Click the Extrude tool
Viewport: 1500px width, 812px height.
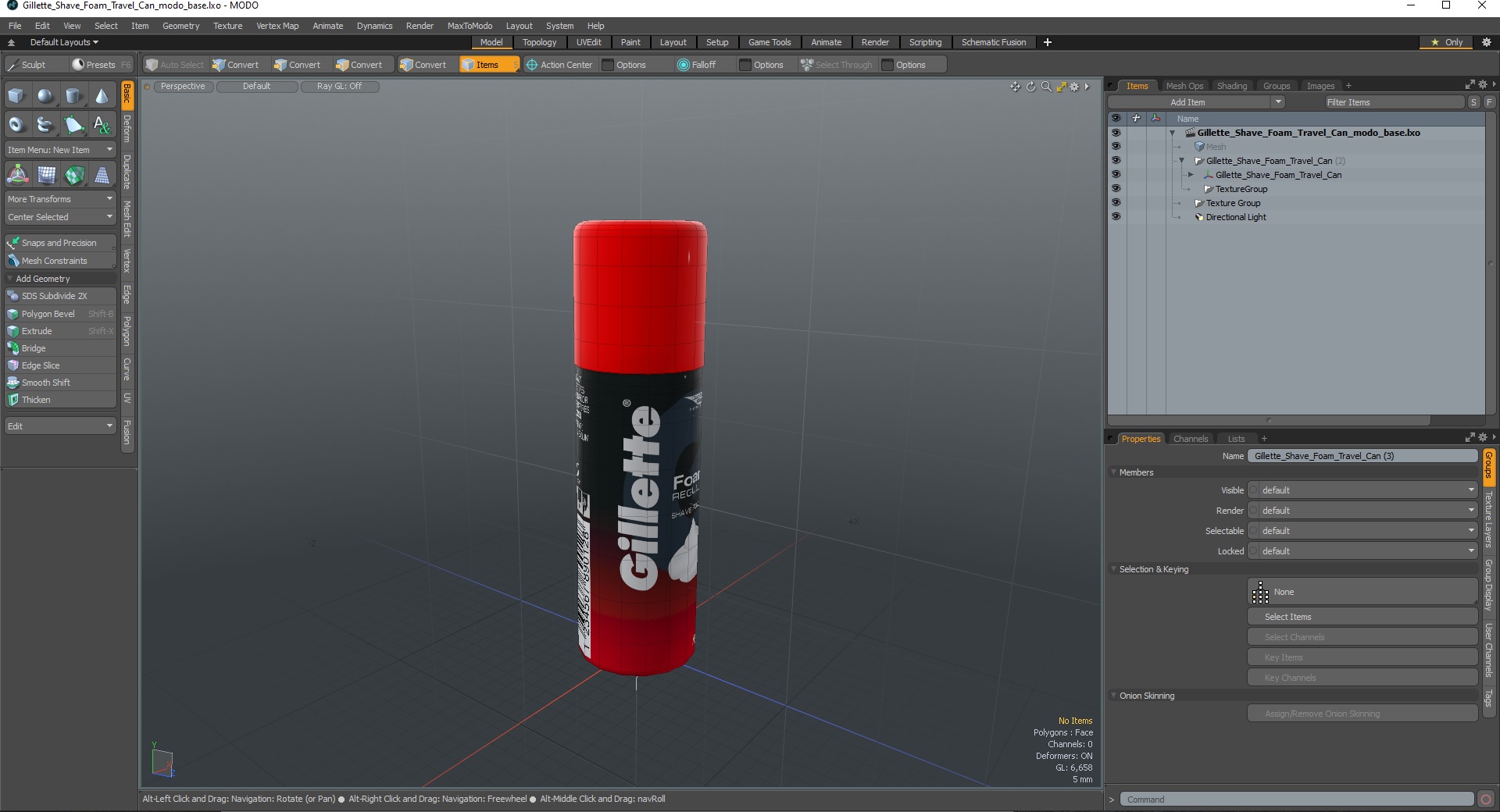point(61,331)
